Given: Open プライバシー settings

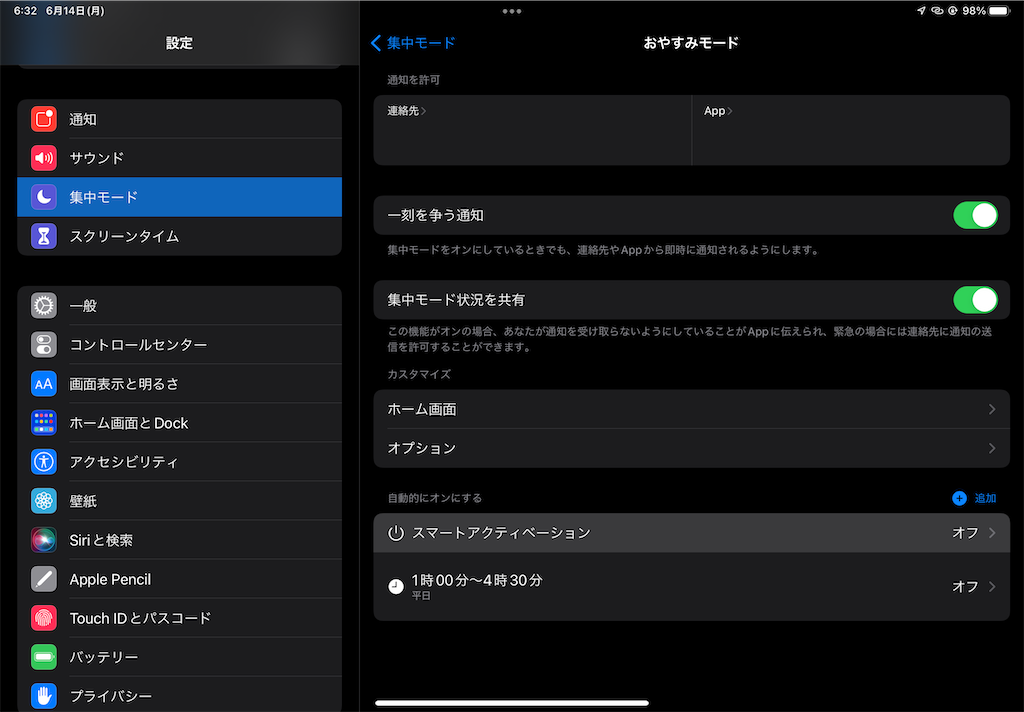Looking at the screenshot, I should pyautogui.click(x=180, y=696).
